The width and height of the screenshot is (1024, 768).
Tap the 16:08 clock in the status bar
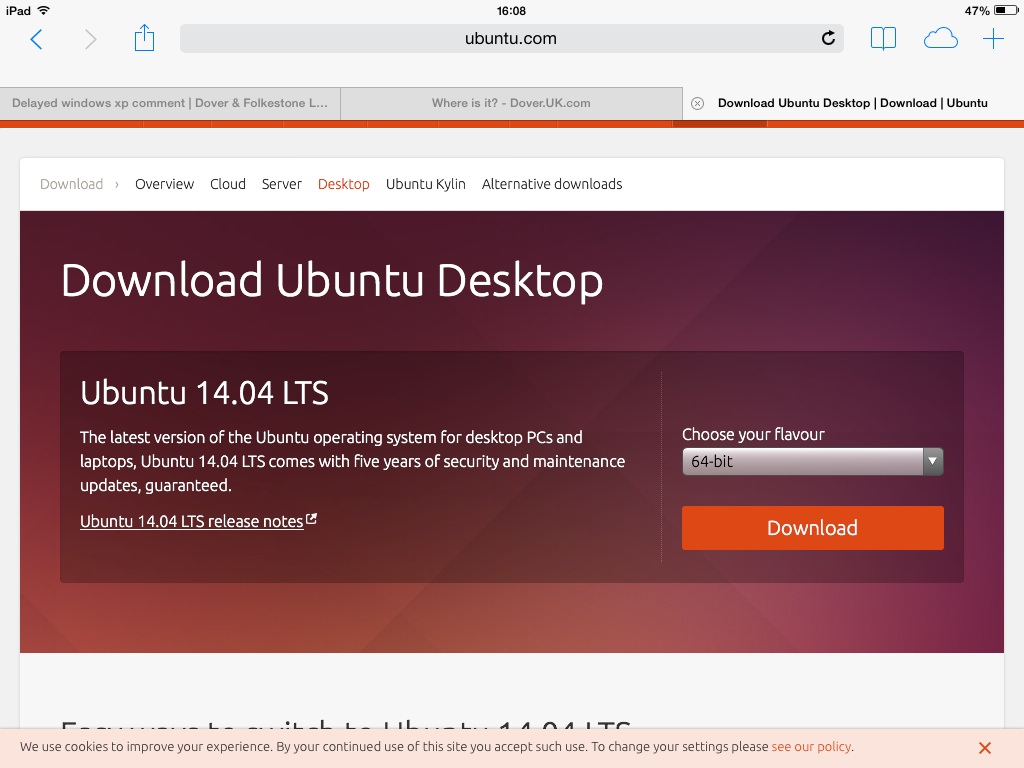point(511,10)
